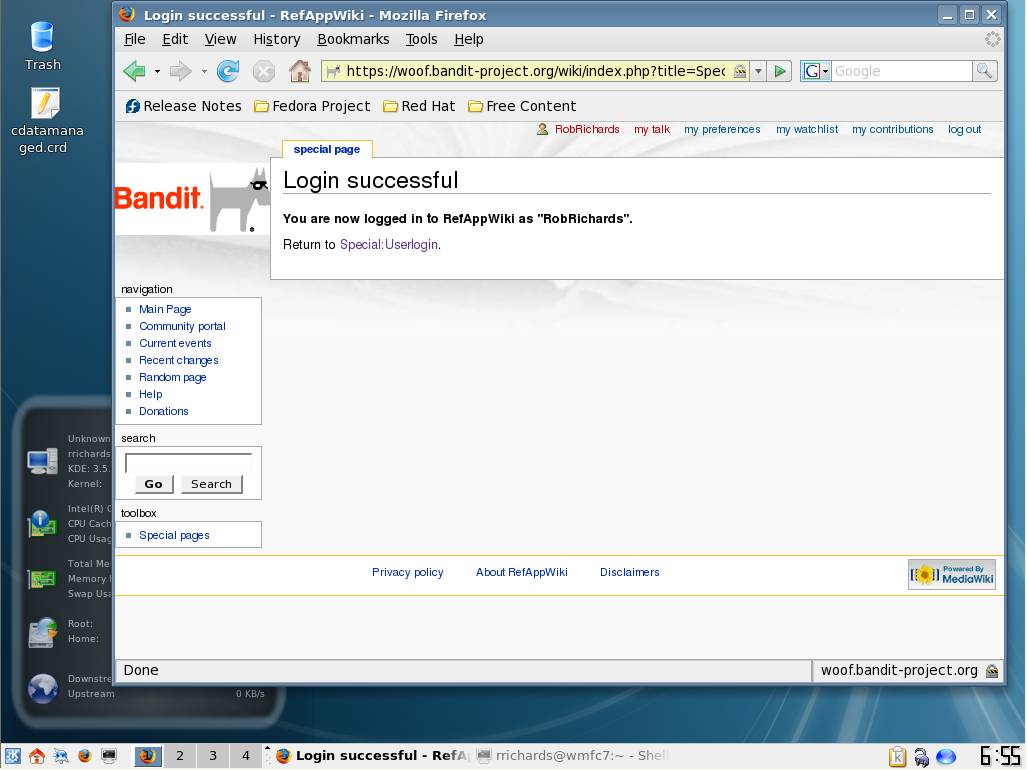
Task: Click the RobRichards user icon
Action: pos(542,130)
